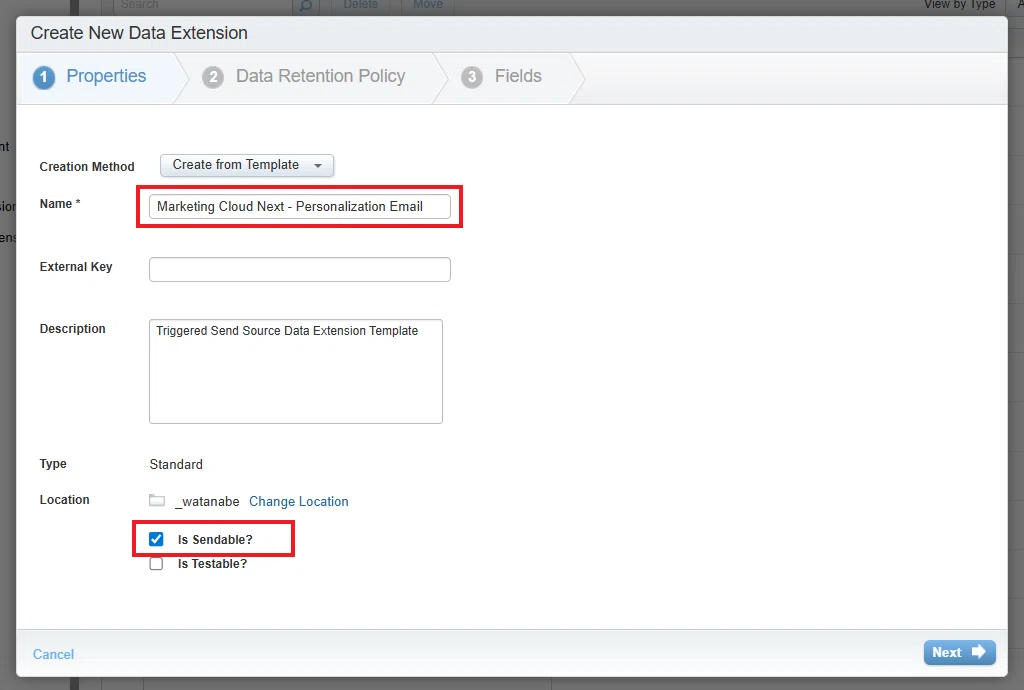
Task: Click the 'Is Testable?' label text
Action: pyautogui.click(x=212, y=564)
